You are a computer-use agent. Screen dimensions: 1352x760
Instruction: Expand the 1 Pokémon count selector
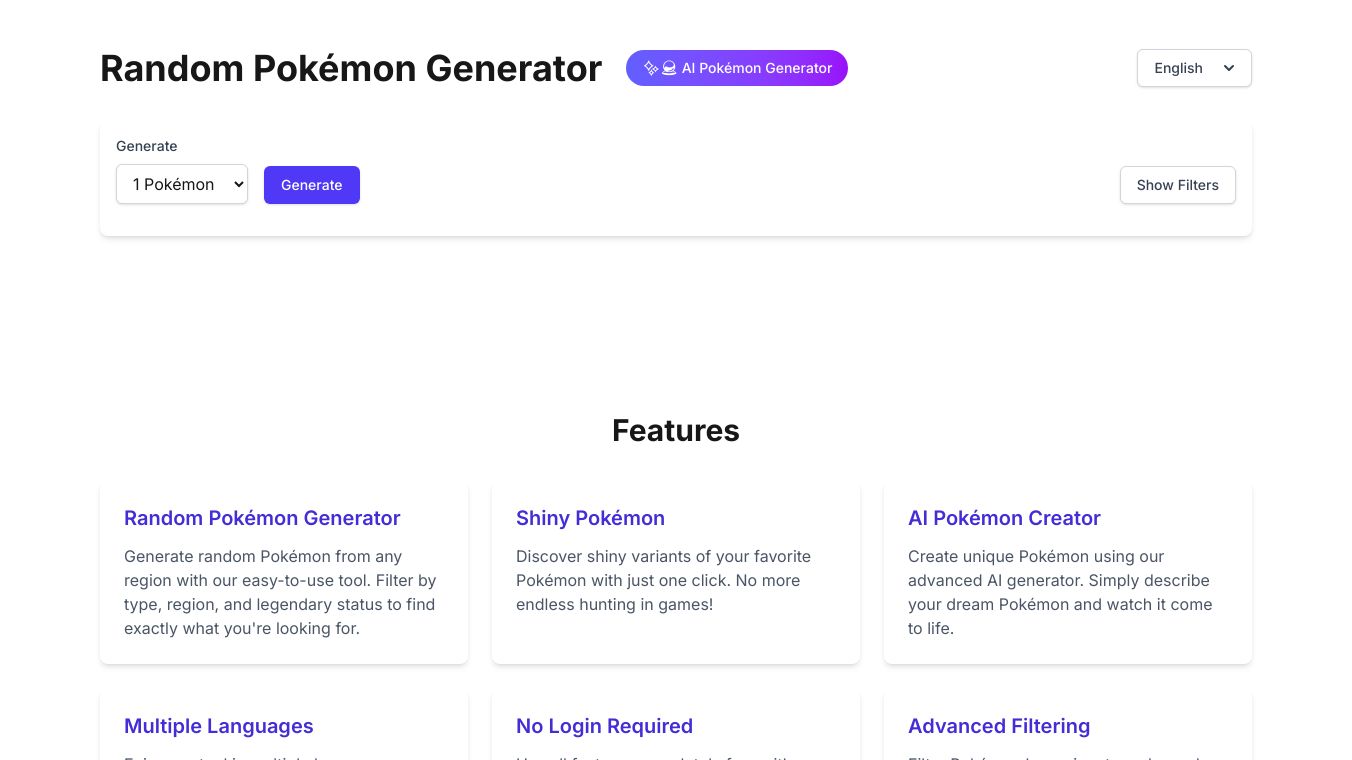(x=182, y=184)
